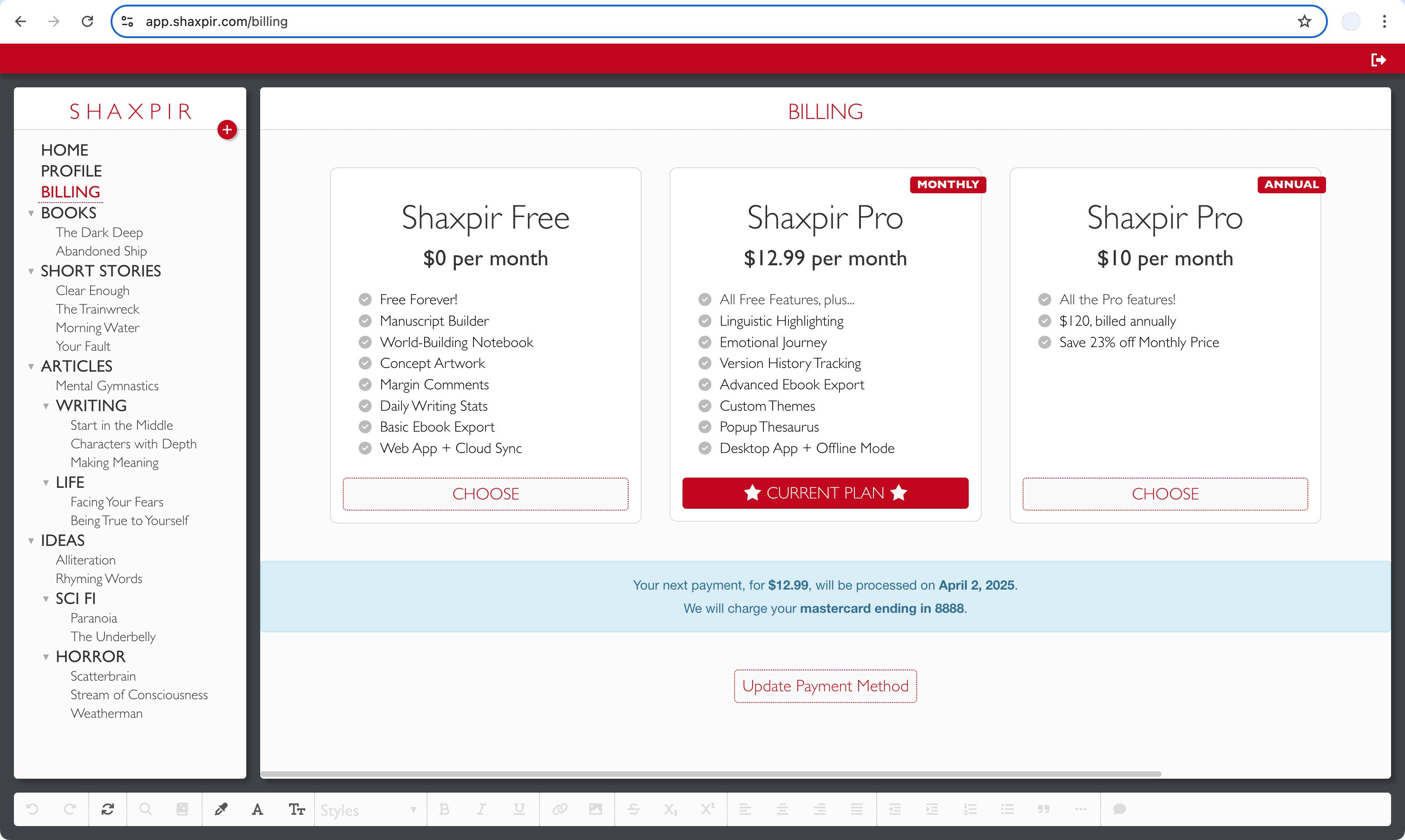Go to the HOME menu item
The height and width of the screenshot is (840, 1405).
pos(65,150)
